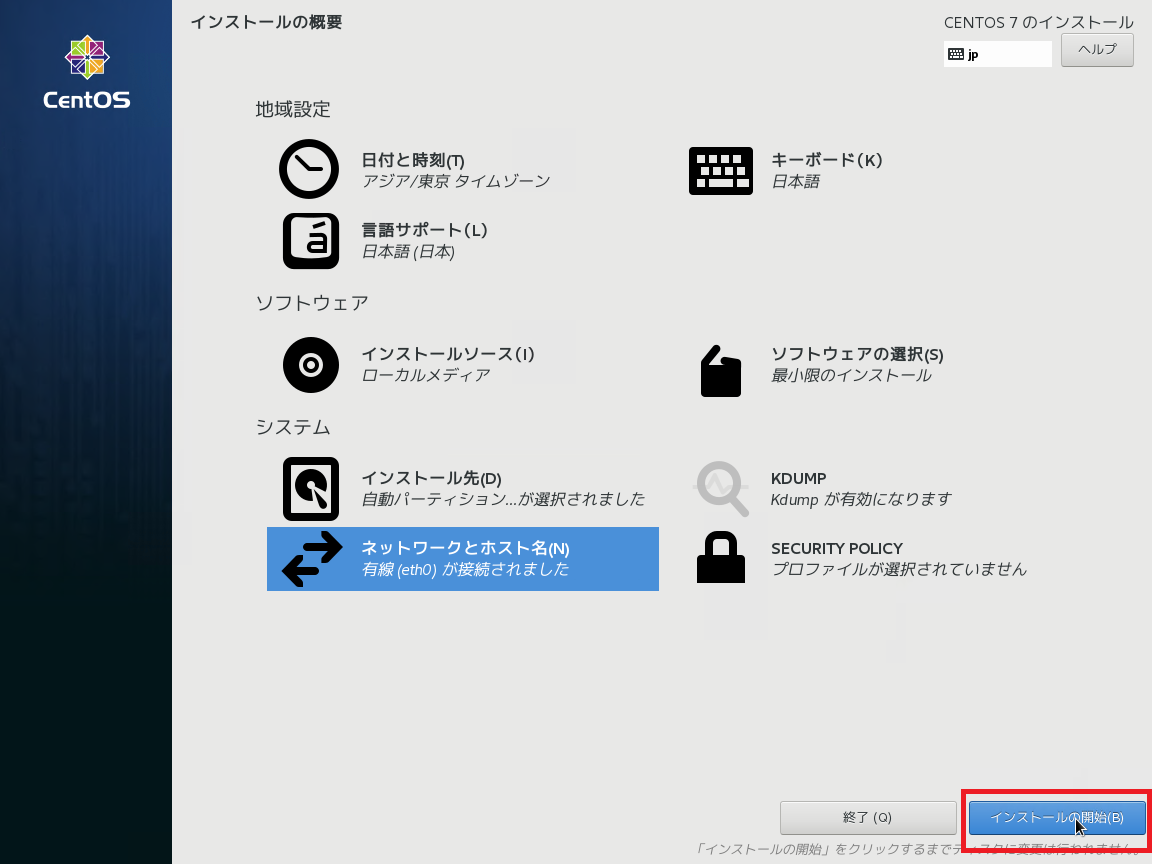This screenshot has width=1152, height=864.
Task: Open the Date & Time clock icon
Action: pos(309,169)
